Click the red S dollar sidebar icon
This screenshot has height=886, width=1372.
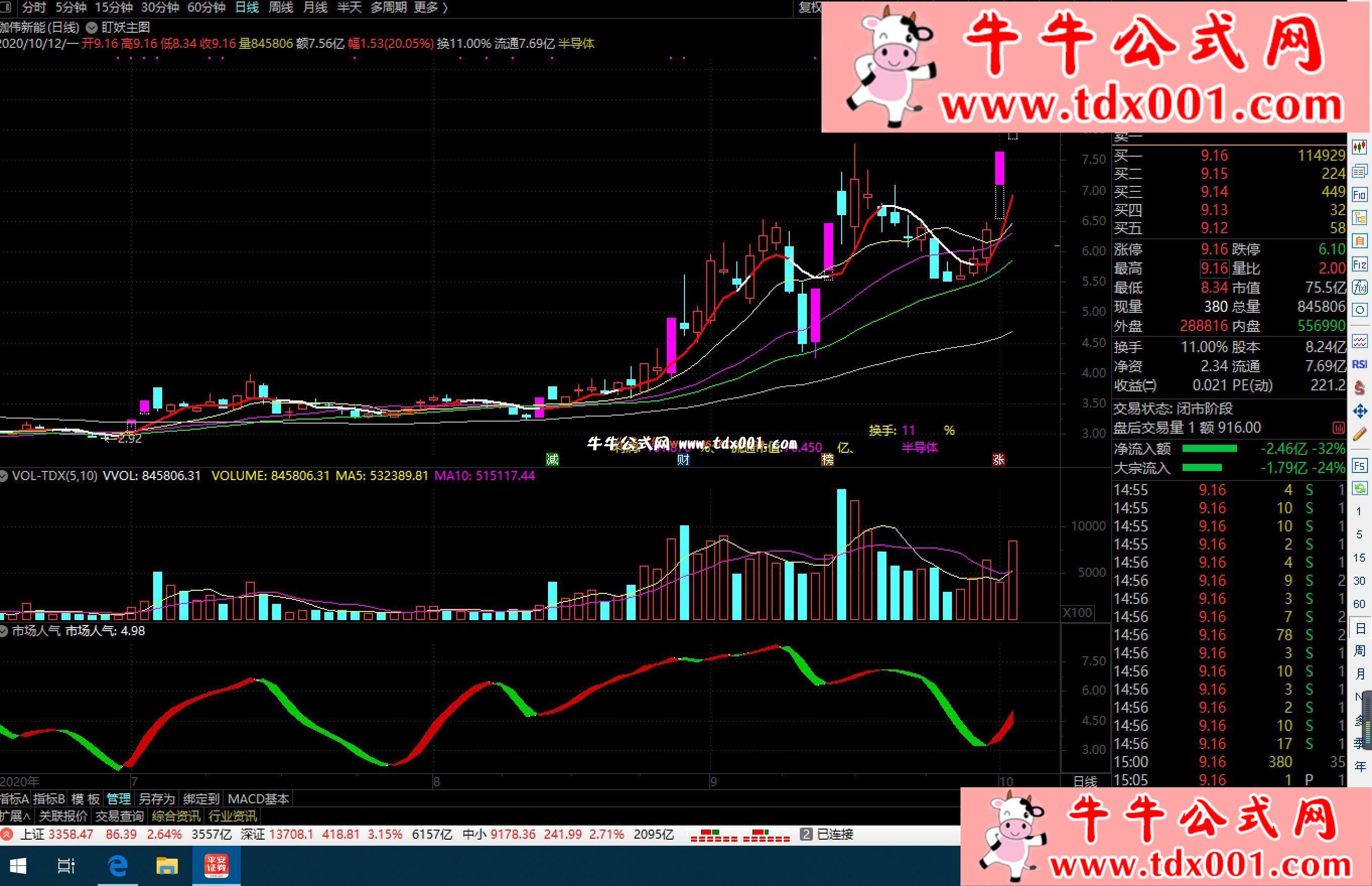tap(1359, 388)
